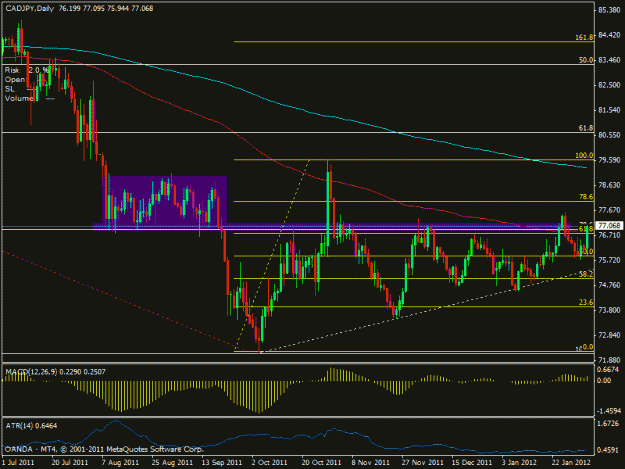Click the 79.590 price axis label
The width and height of the screenshot is (625, 469).
coord(609,160)
